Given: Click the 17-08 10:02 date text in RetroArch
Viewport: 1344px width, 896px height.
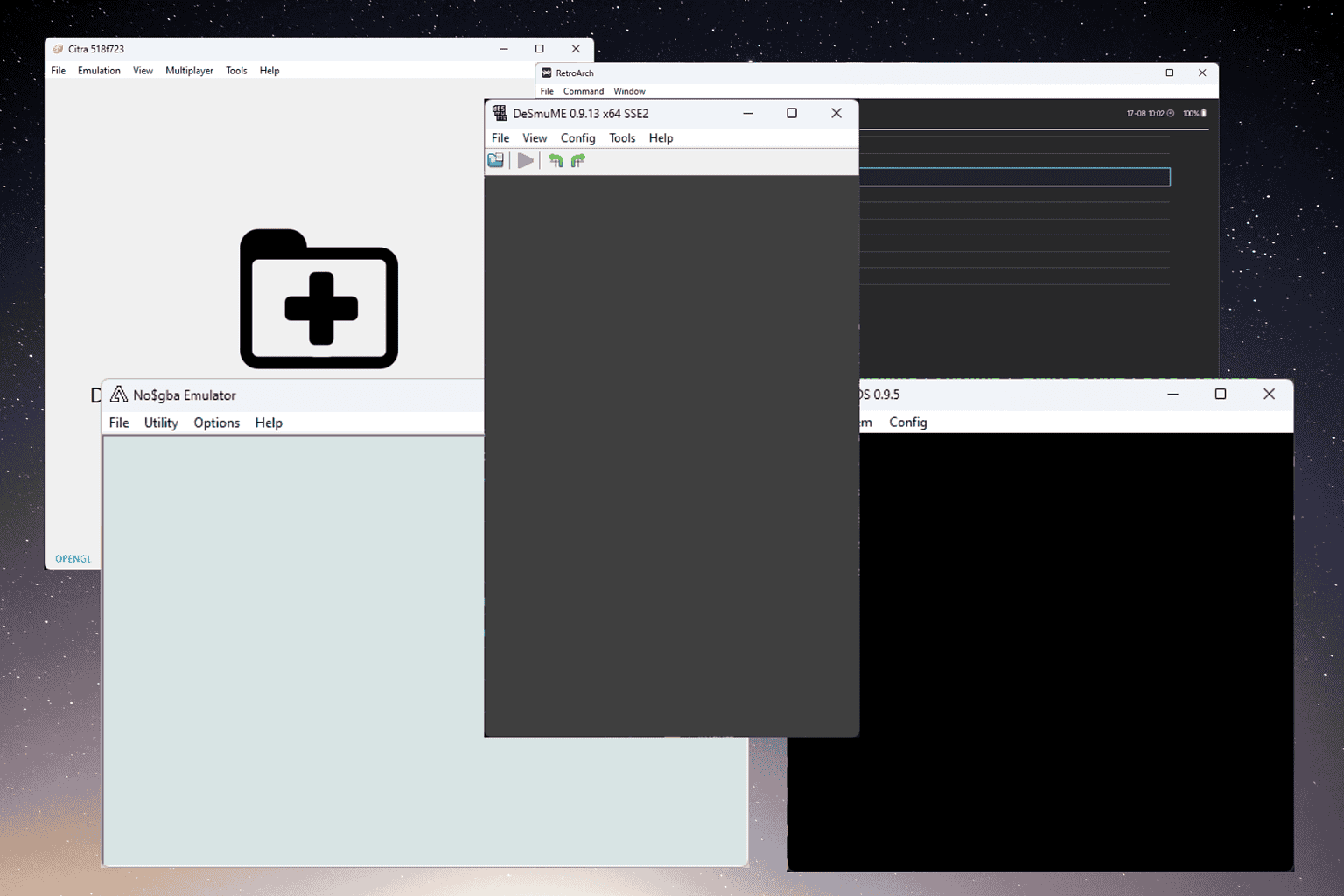Looking at the screenshot, I should point(1144,113).
